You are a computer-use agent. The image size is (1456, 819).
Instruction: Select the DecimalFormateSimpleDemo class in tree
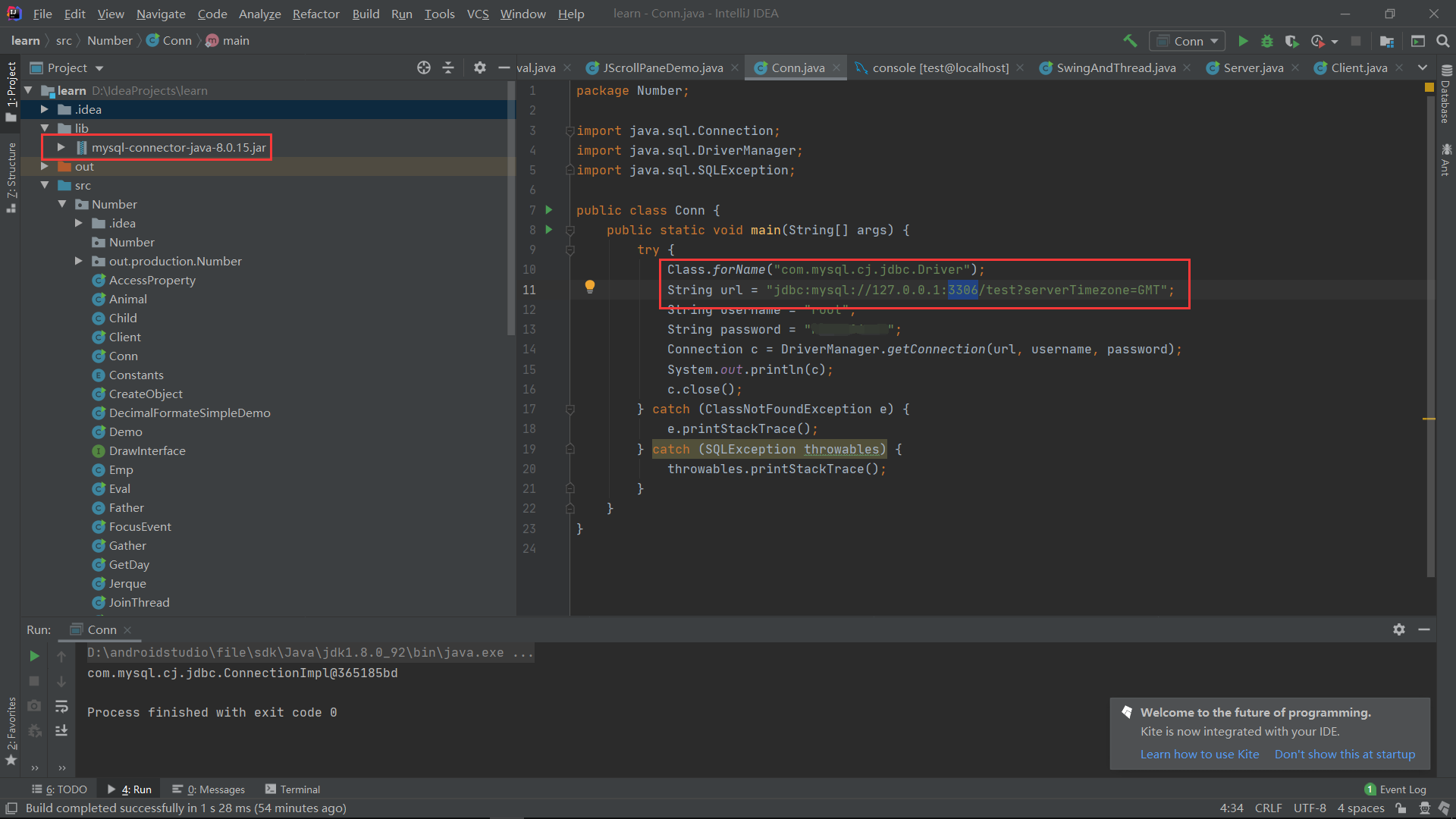[190, 413]
